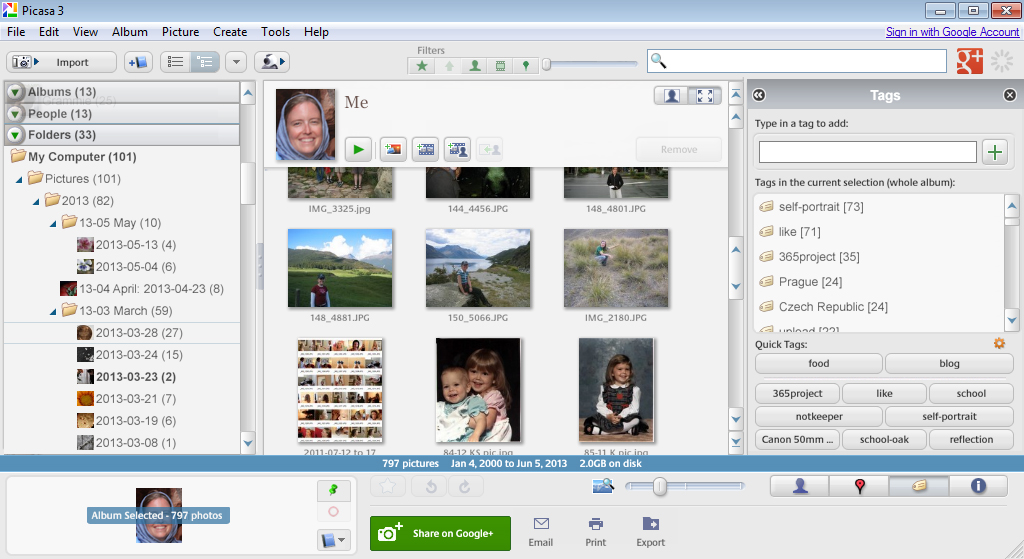Select the IMG_2180.JPG photo
Viewport: 1024px width, 559px height.
[616, 268]
